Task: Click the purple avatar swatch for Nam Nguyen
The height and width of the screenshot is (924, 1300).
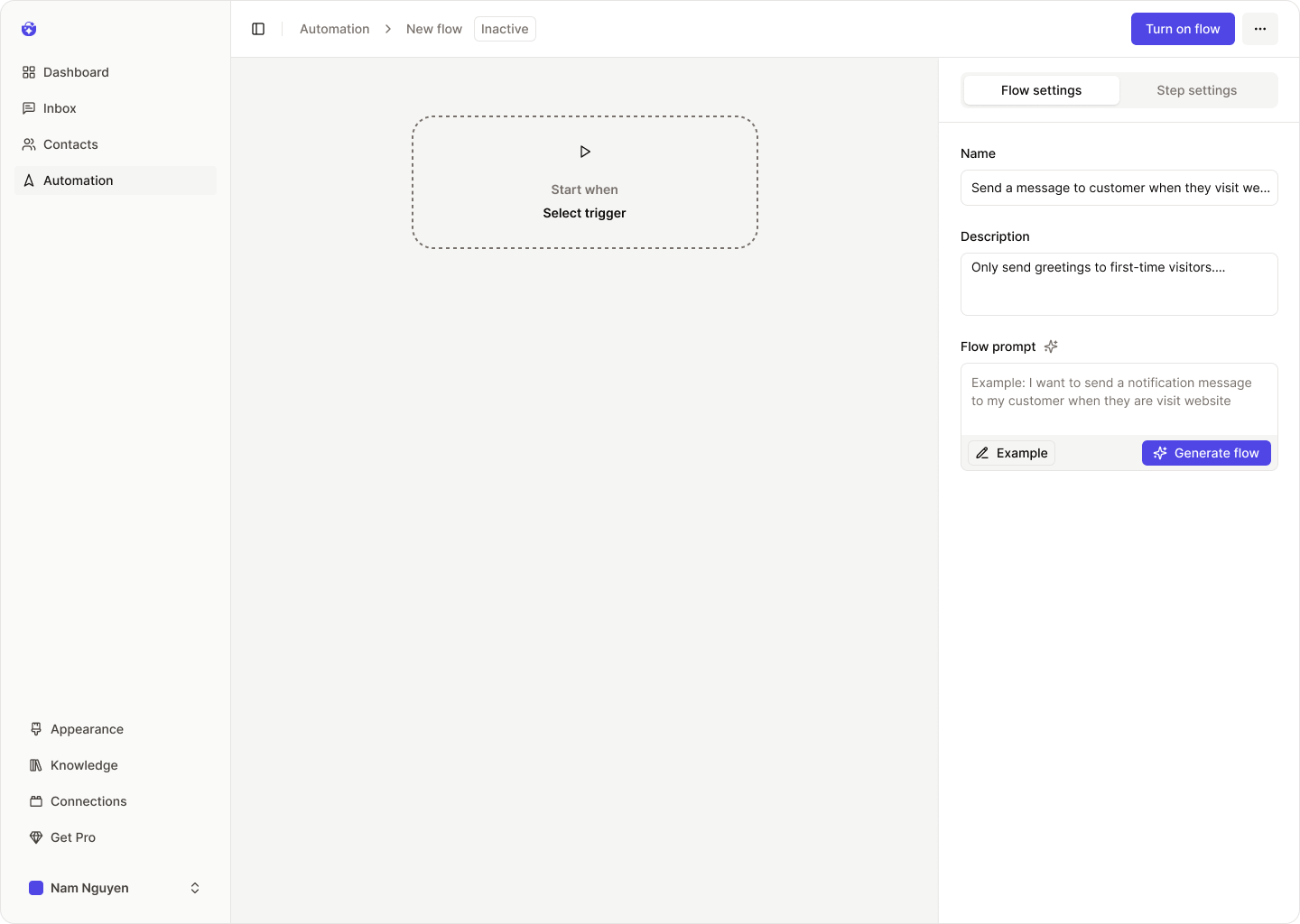Action: pos(36,888)
